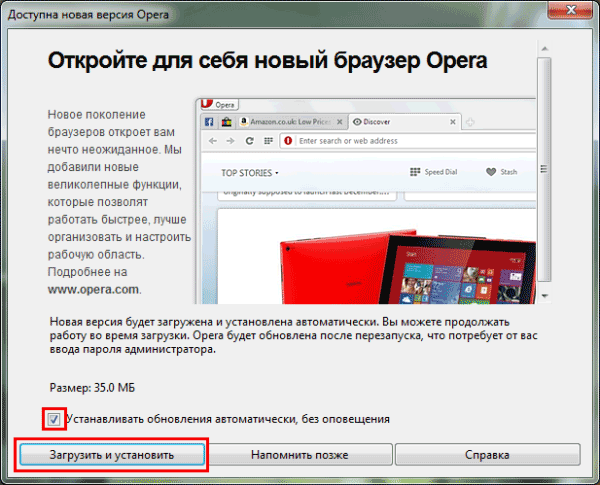Expand the TOP STORIES dropdown

pyautogui.click(x=250, y=173)
